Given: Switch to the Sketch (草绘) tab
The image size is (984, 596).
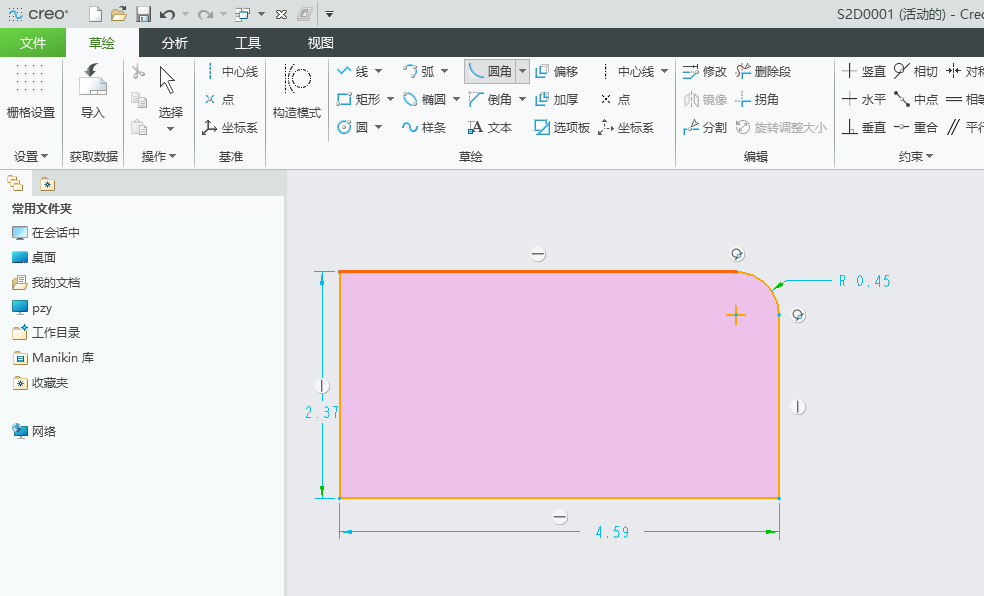Looking at the screenshot, I should click(x=102, y=43).
